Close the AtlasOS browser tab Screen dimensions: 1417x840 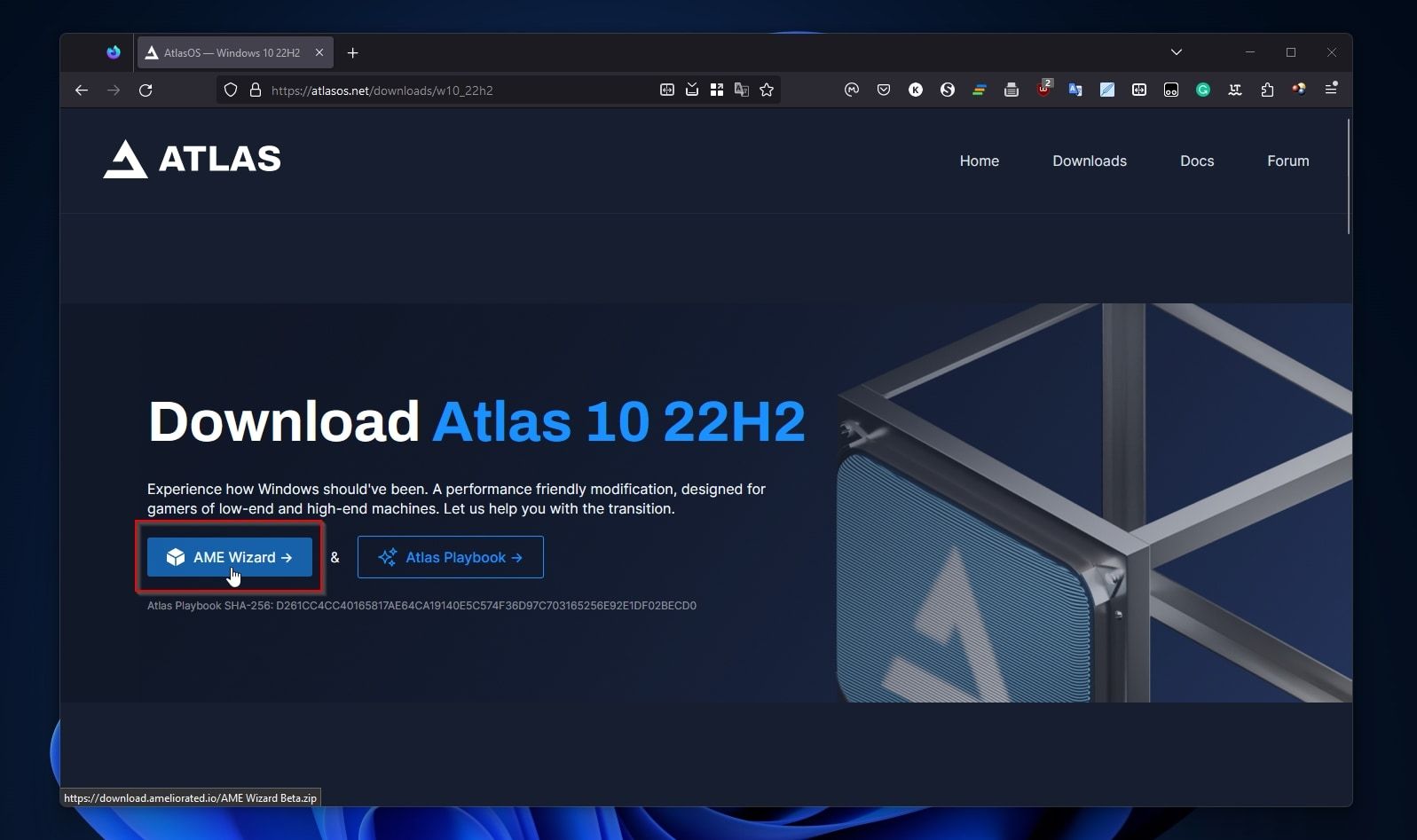[x=319, y=53]
